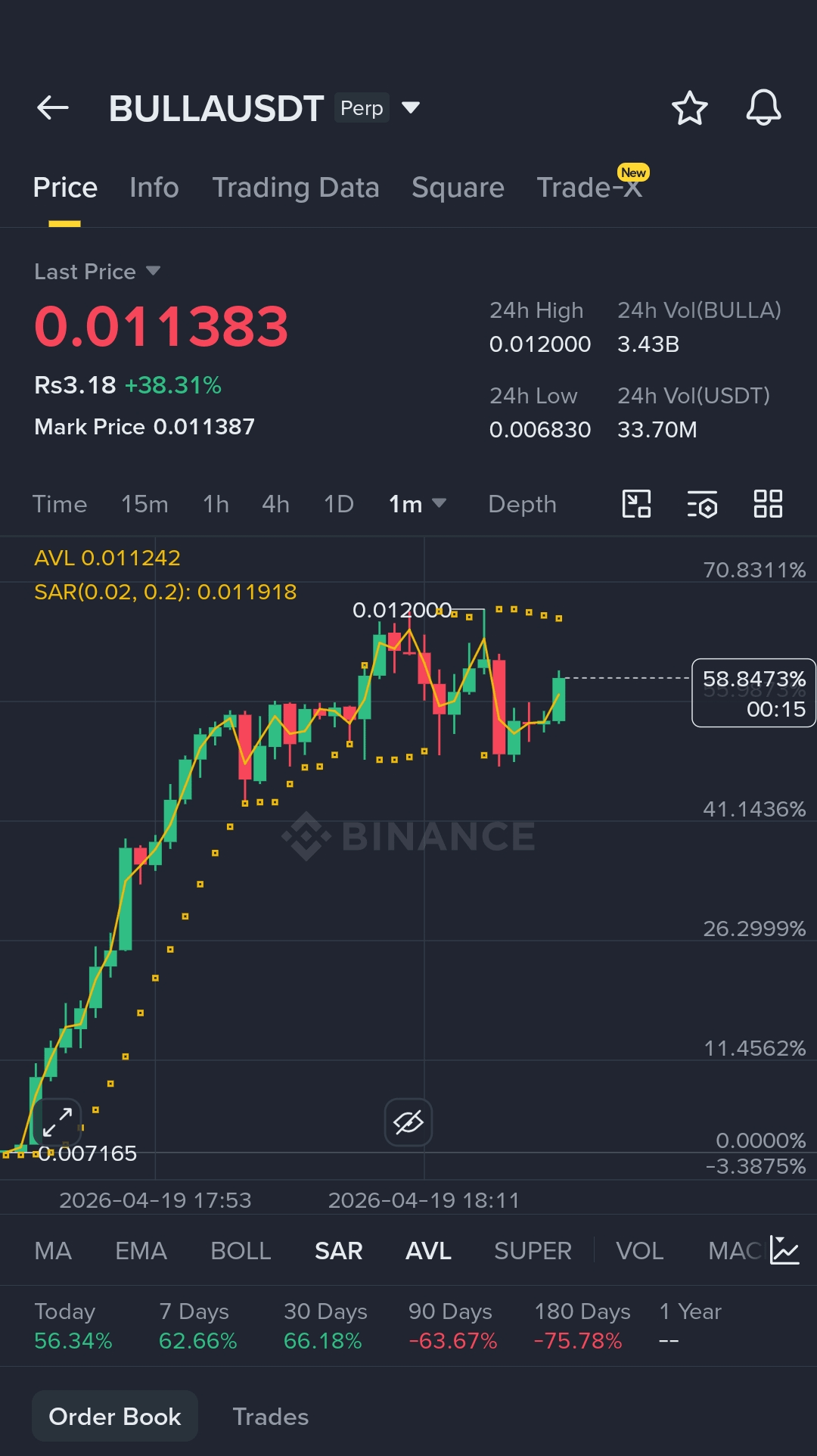Switch to the Price tab
The image size is (817, 1456).
[x=65, y=188]
